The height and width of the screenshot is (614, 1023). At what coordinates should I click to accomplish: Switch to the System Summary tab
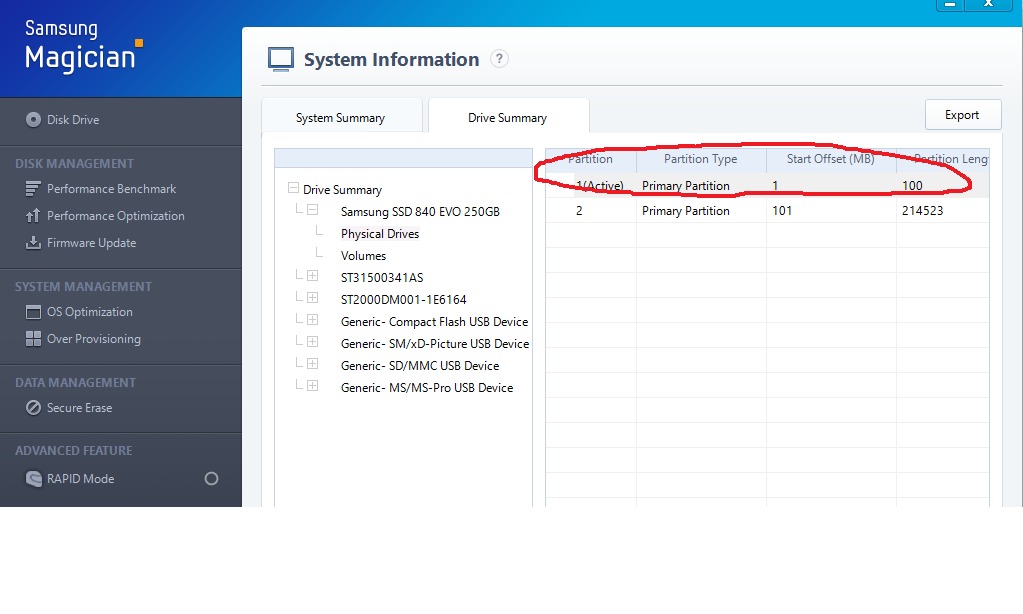341,116
